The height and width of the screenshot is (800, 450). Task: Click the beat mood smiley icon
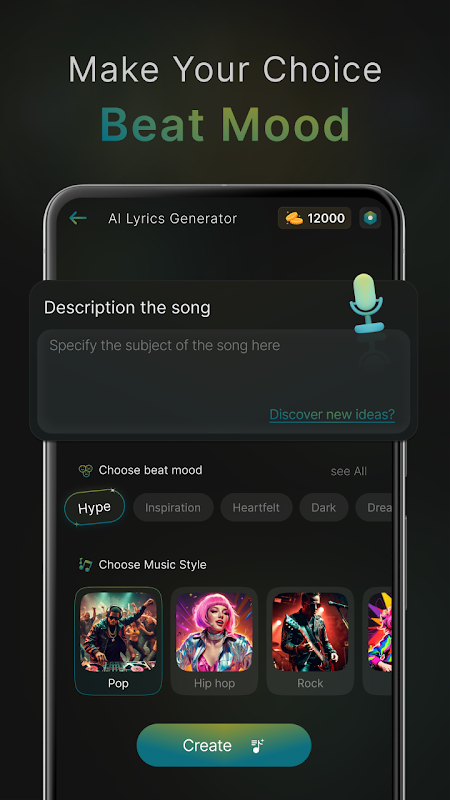point(85,470)
